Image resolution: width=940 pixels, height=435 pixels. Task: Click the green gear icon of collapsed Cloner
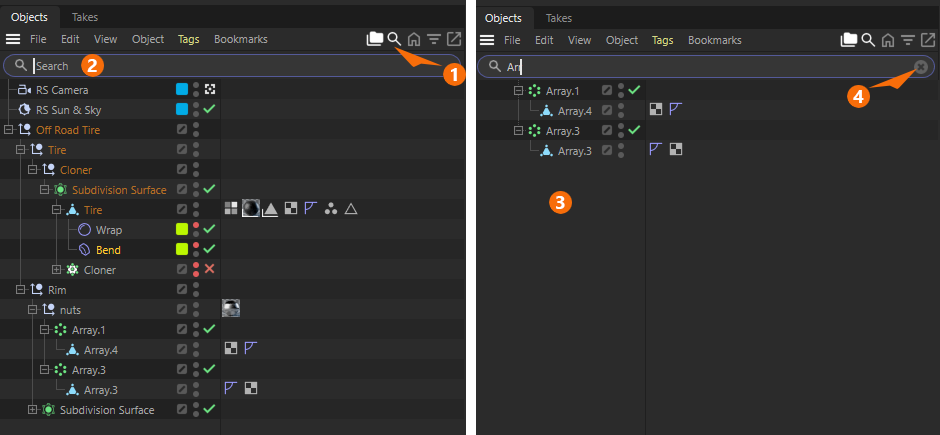[x=73, y=270]
